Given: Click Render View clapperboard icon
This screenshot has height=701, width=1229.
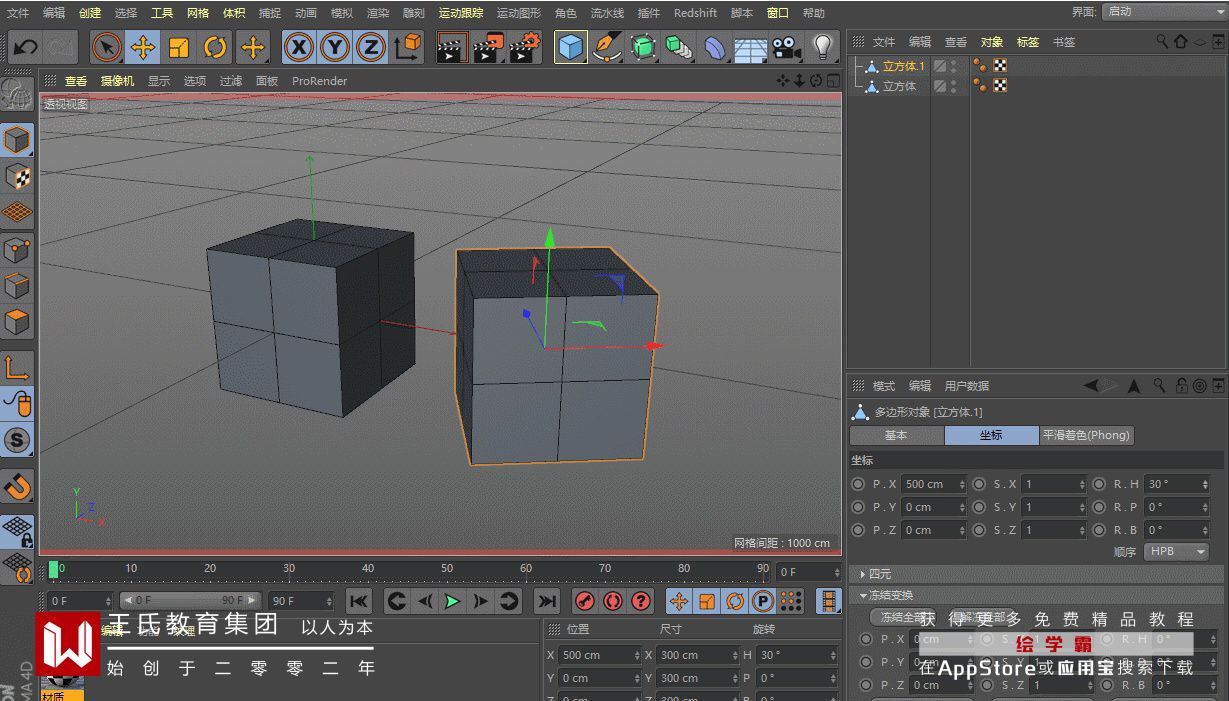Looking at the screenshot, I should (x=452, y=47).
